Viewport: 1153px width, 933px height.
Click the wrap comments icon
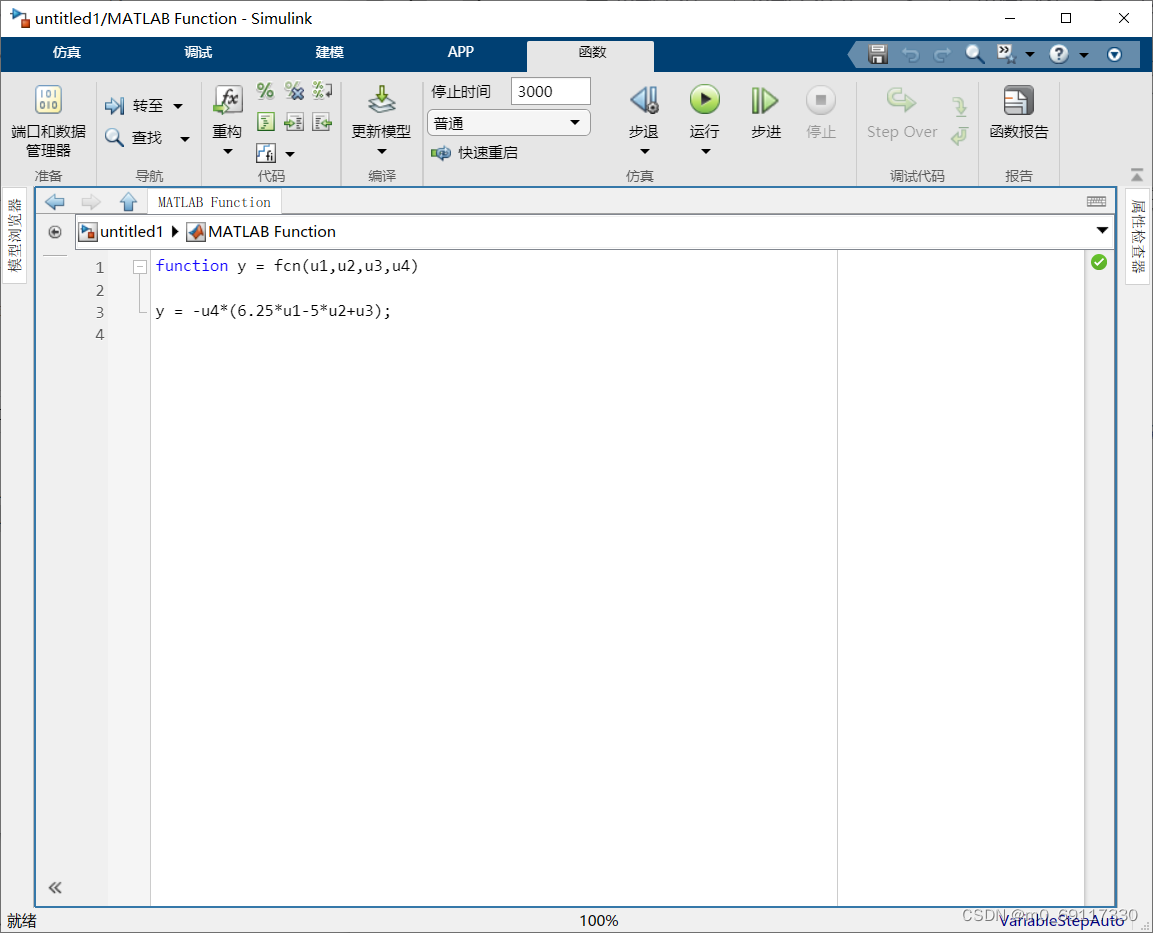[322, 90]
